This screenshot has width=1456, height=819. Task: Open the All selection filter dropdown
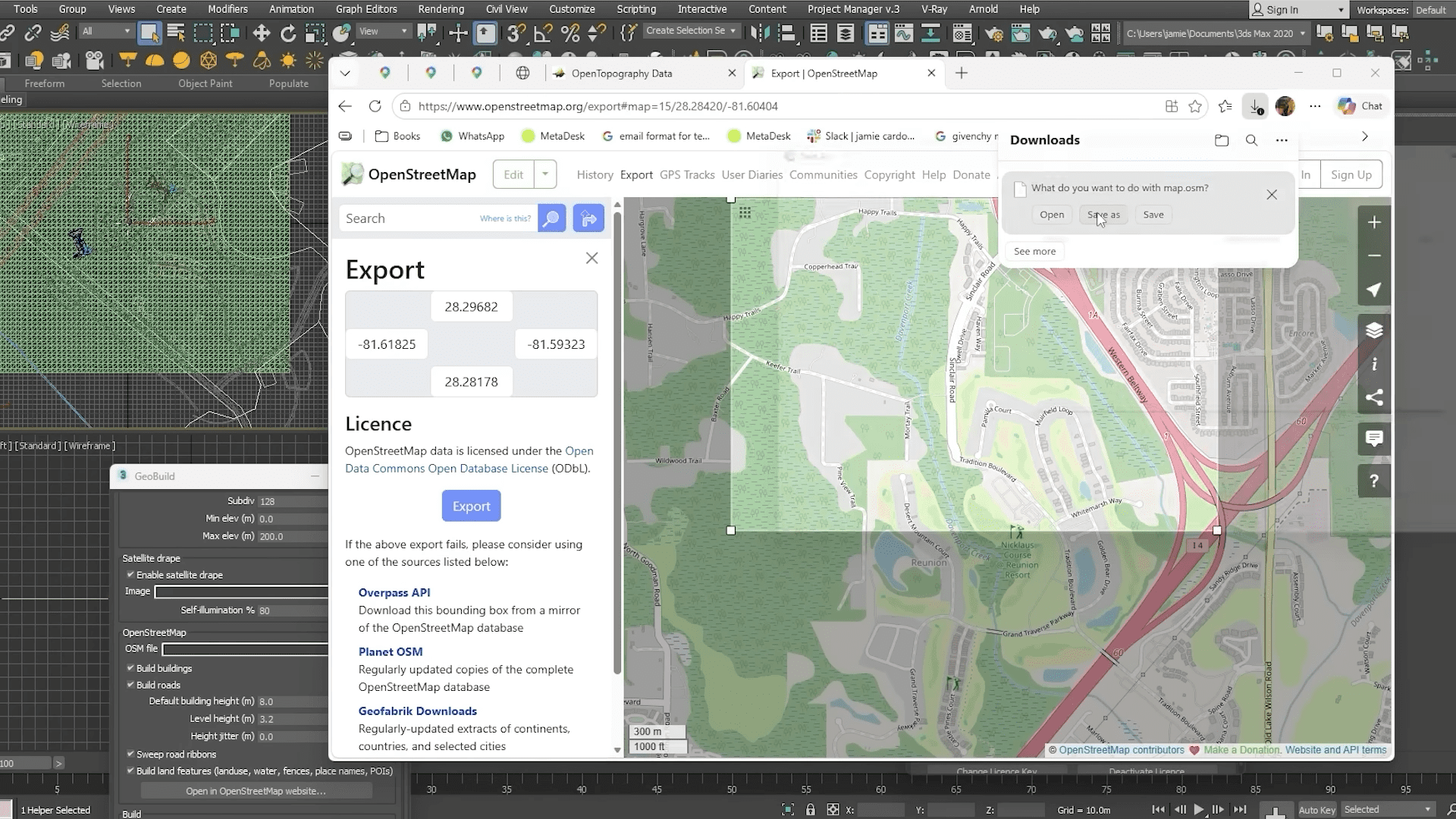[x=106, y=31]
